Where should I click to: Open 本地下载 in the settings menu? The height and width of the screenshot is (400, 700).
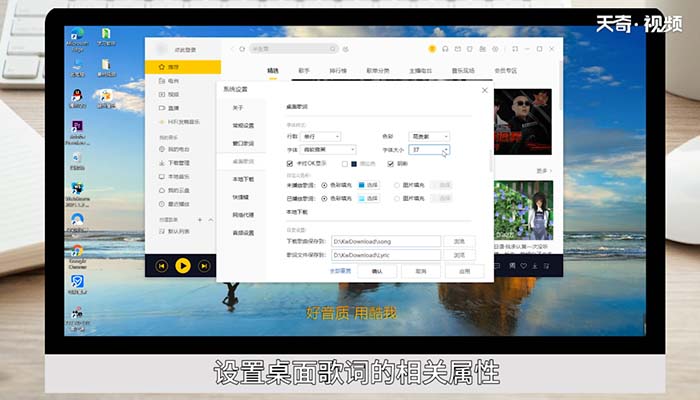coord(243,179)
